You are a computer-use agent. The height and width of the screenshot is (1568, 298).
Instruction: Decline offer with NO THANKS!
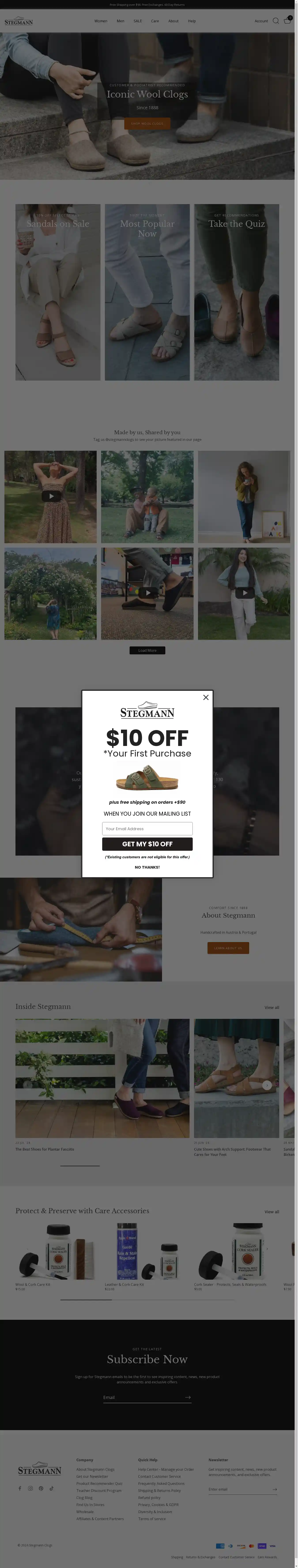tap(147, 867)
